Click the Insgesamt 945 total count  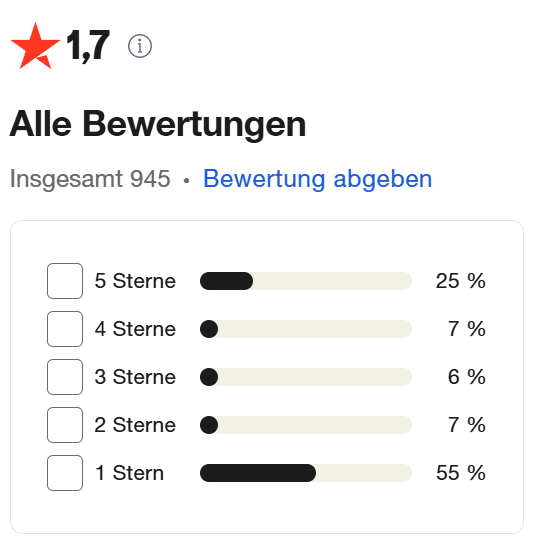(90, 179)
